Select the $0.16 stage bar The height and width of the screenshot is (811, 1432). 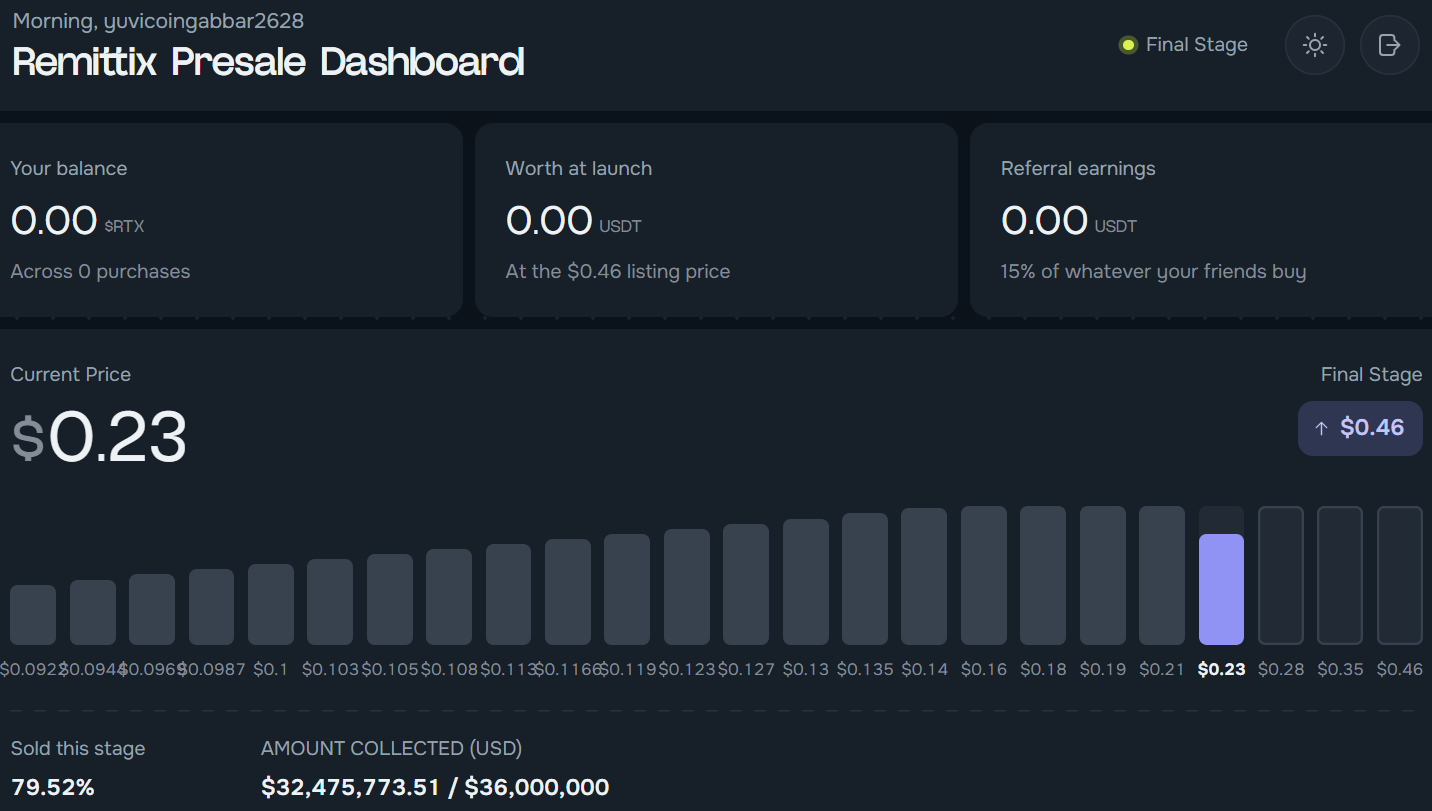[x=984, y=576]
